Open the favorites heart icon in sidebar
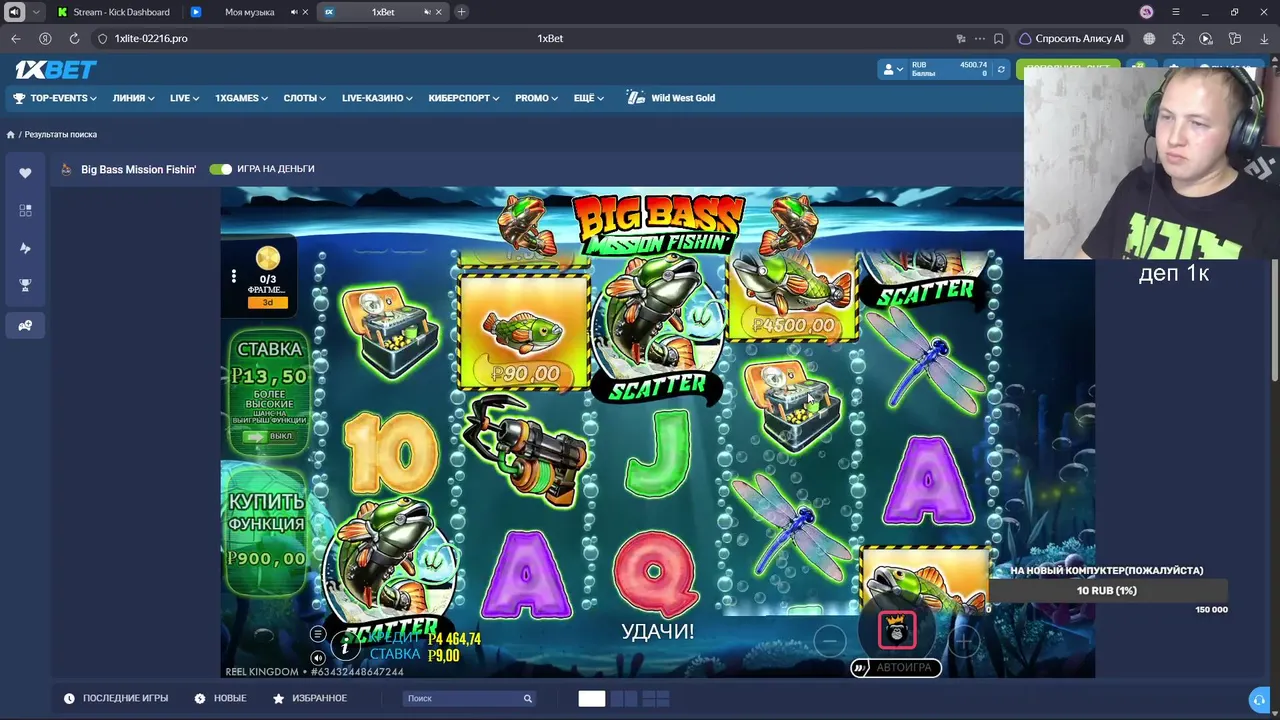1280x720 pixels. 25,173
